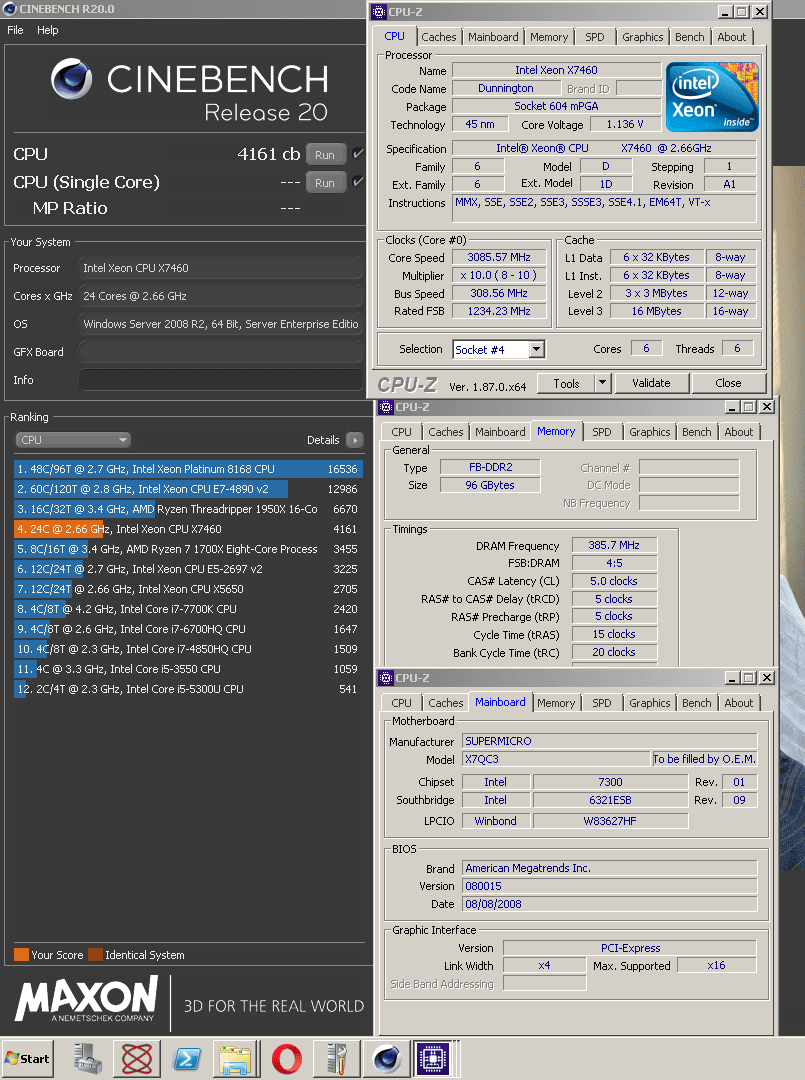Image resolution: width=805 pixels, height=1080 pixels.
Task: Select ranking entry Ryzen Threadripper 1950X
Action: 188,509
